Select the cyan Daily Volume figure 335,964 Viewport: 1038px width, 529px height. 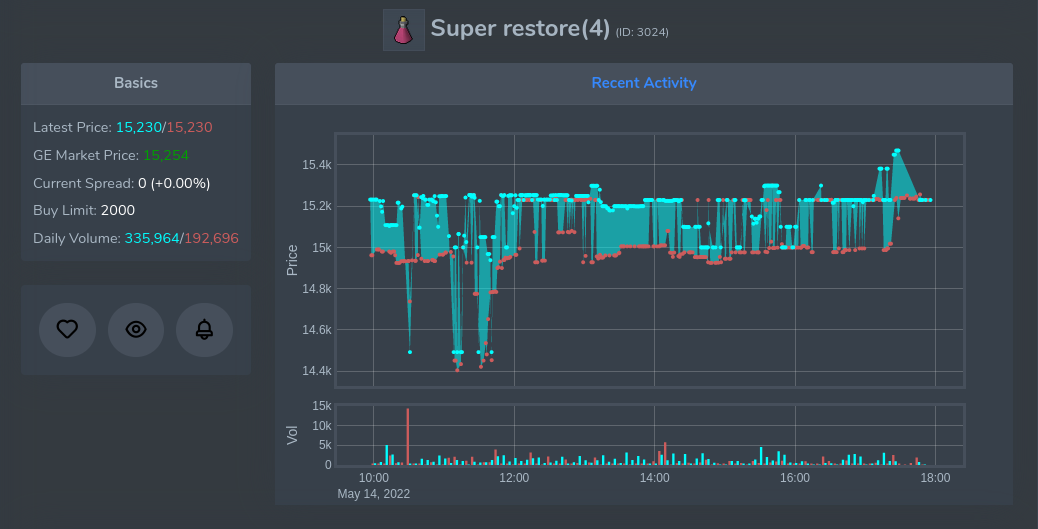coord(151,238)
